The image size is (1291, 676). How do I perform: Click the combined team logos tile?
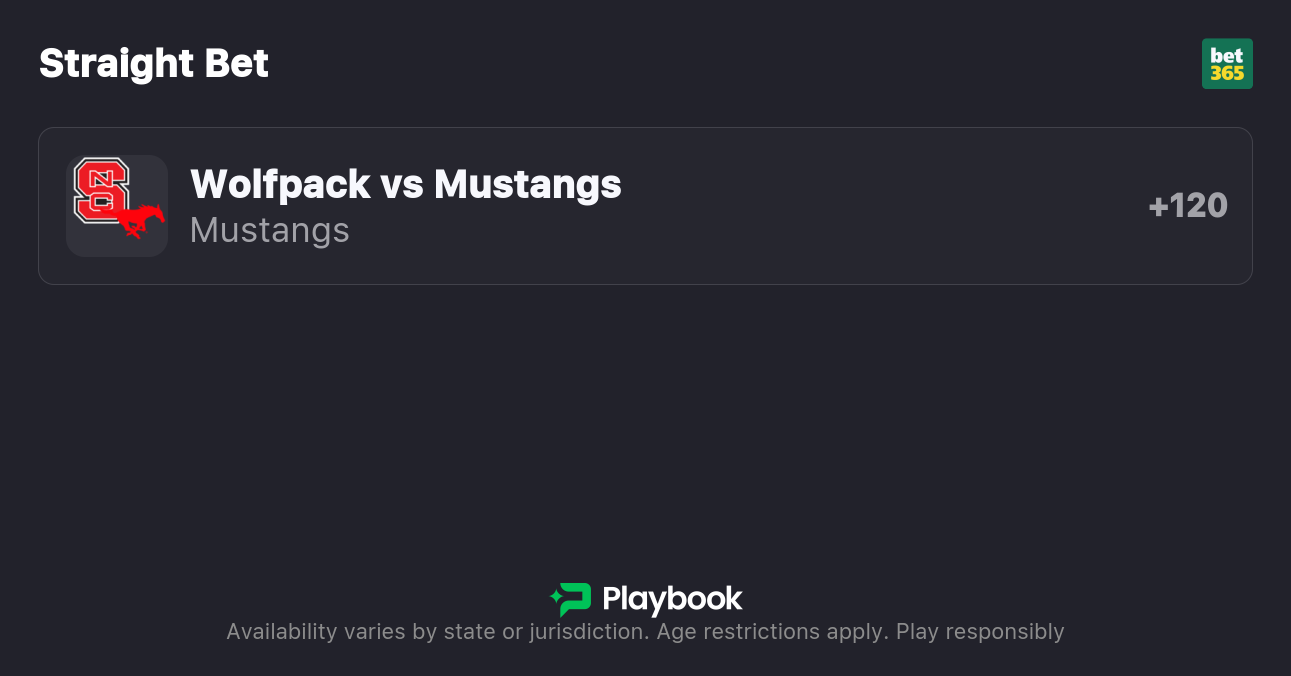(117, 205)
